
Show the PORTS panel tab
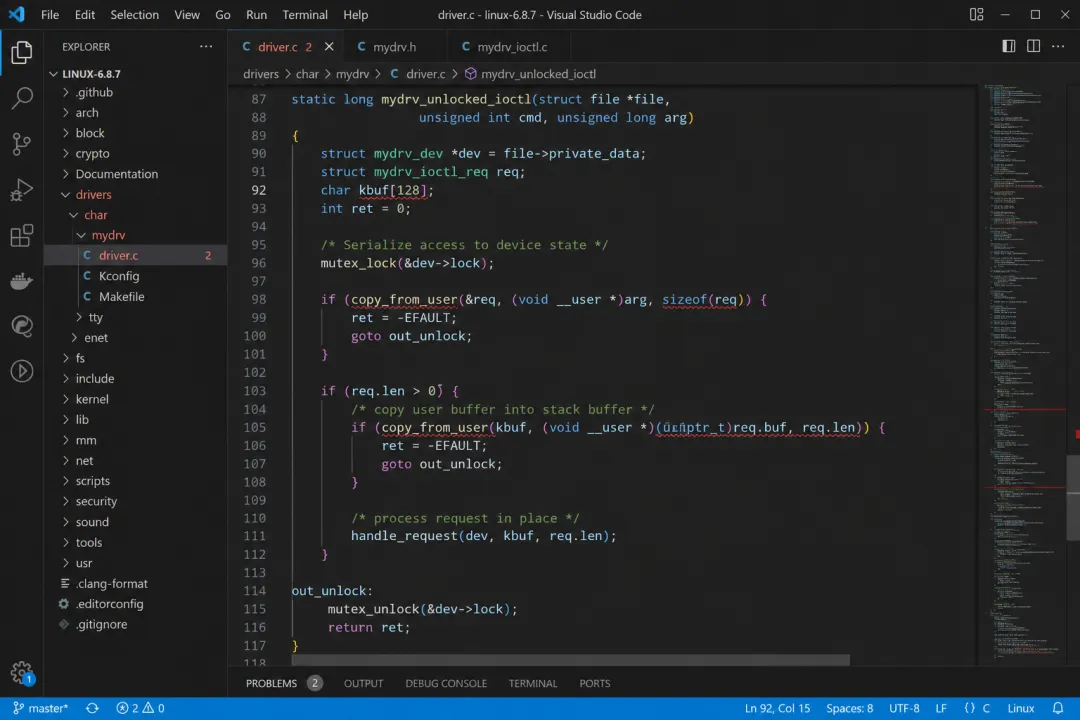[x=594, y=683]
